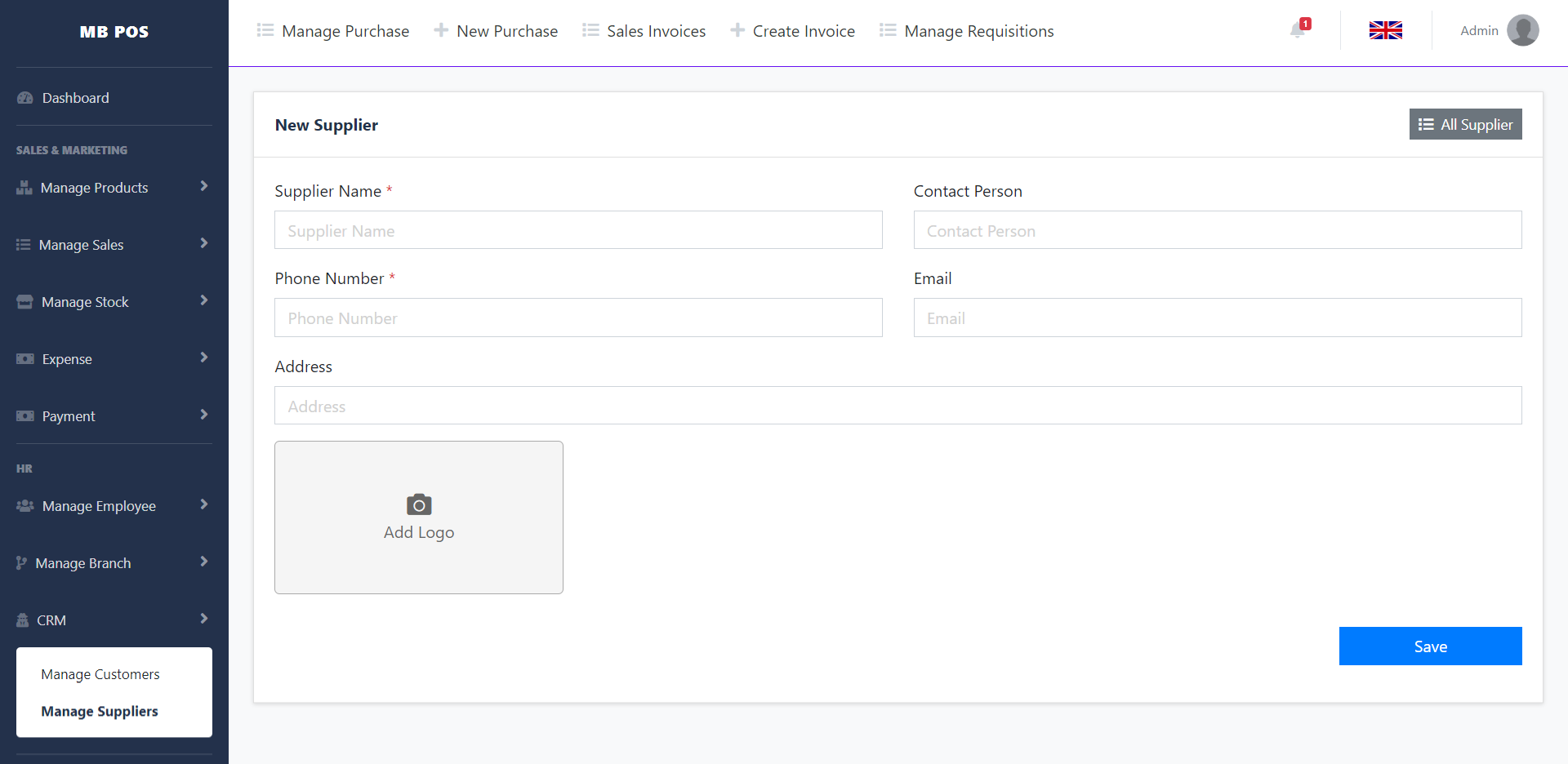Click the Save button
The height and width of the screenshot is (764, 1568).
tap(1430, 646)
